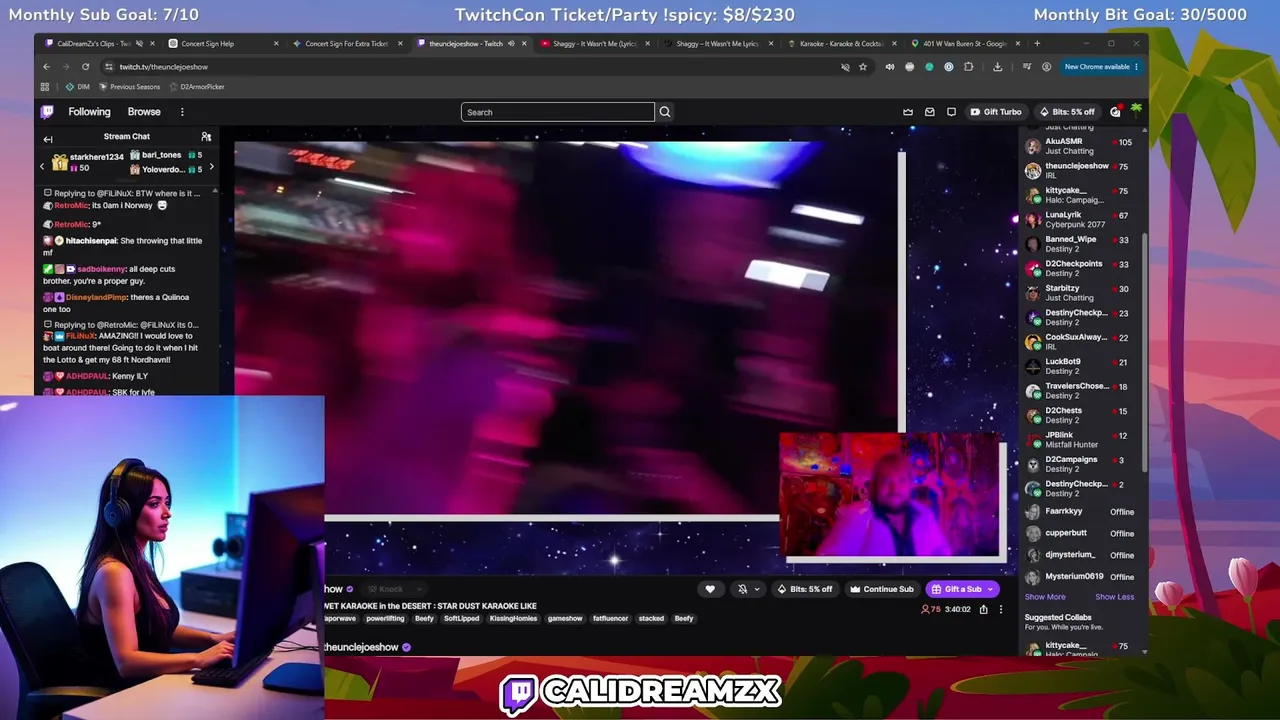This screenshot has height=720, width=1280.
Task: Open JPBlink Mistfall Hunter channel
Action: click(1082, 440)
